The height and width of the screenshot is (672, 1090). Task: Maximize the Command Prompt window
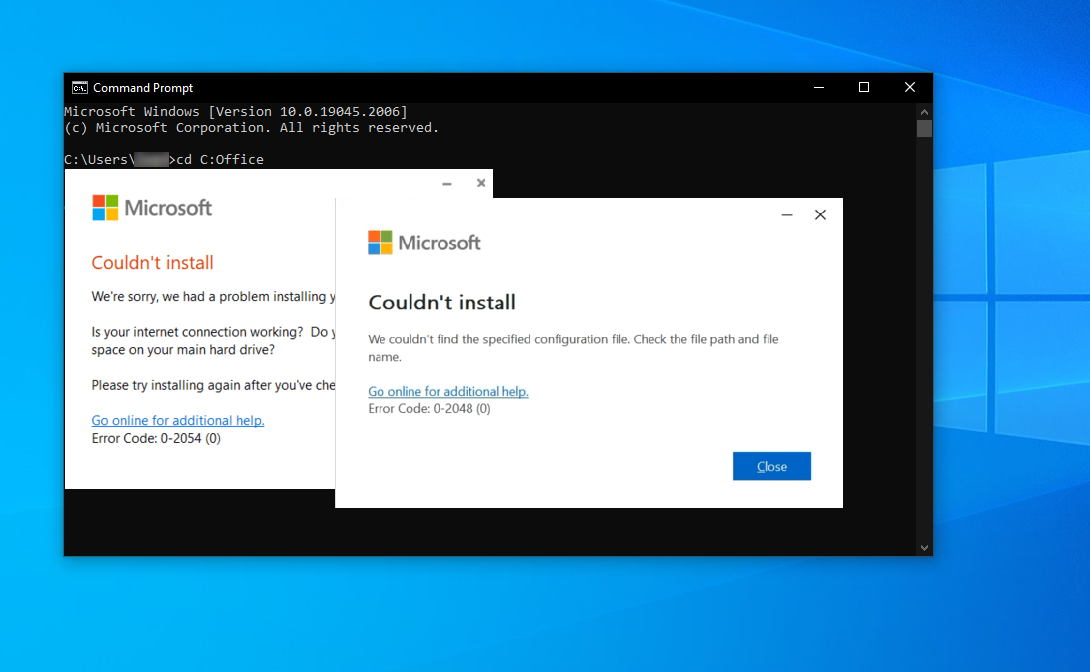(x=864, y=87)
